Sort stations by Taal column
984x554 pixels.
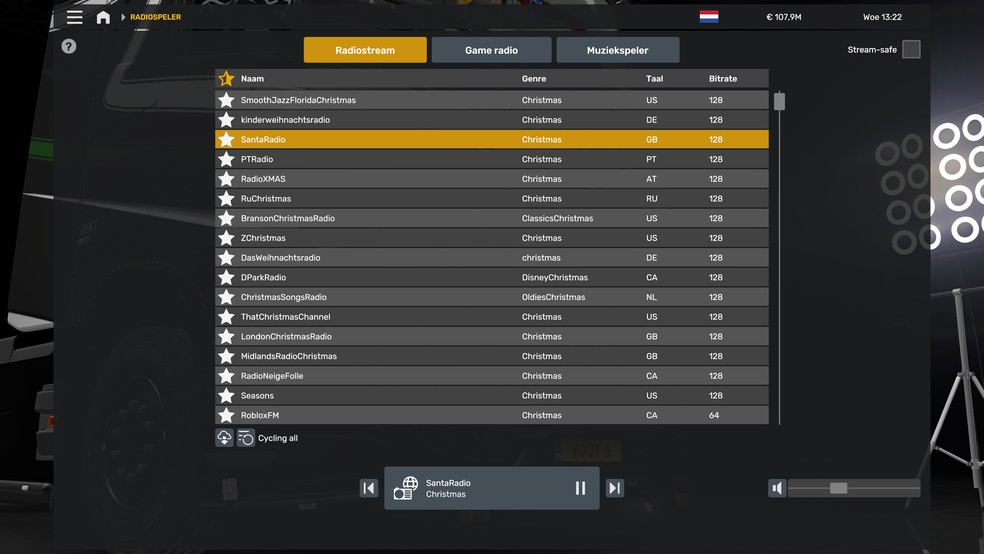click(655, 79)
